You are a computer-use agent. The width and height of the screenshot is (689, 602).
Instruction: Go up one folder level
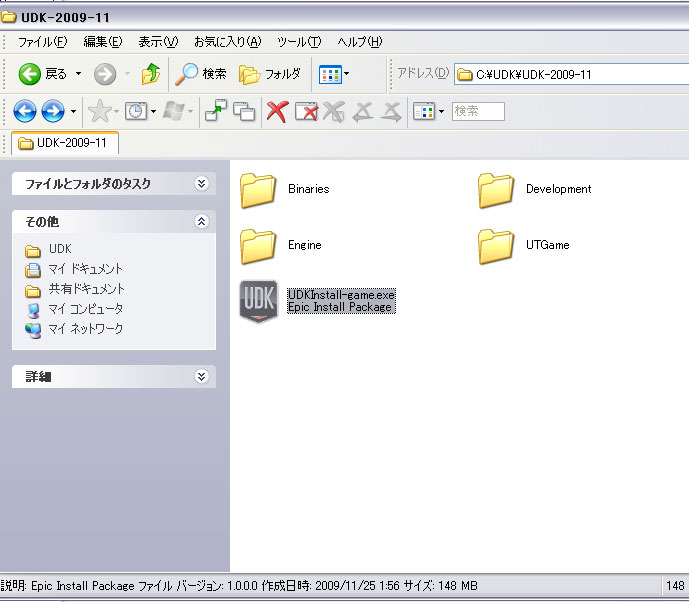pyautogui.click(x=151, y=74)
